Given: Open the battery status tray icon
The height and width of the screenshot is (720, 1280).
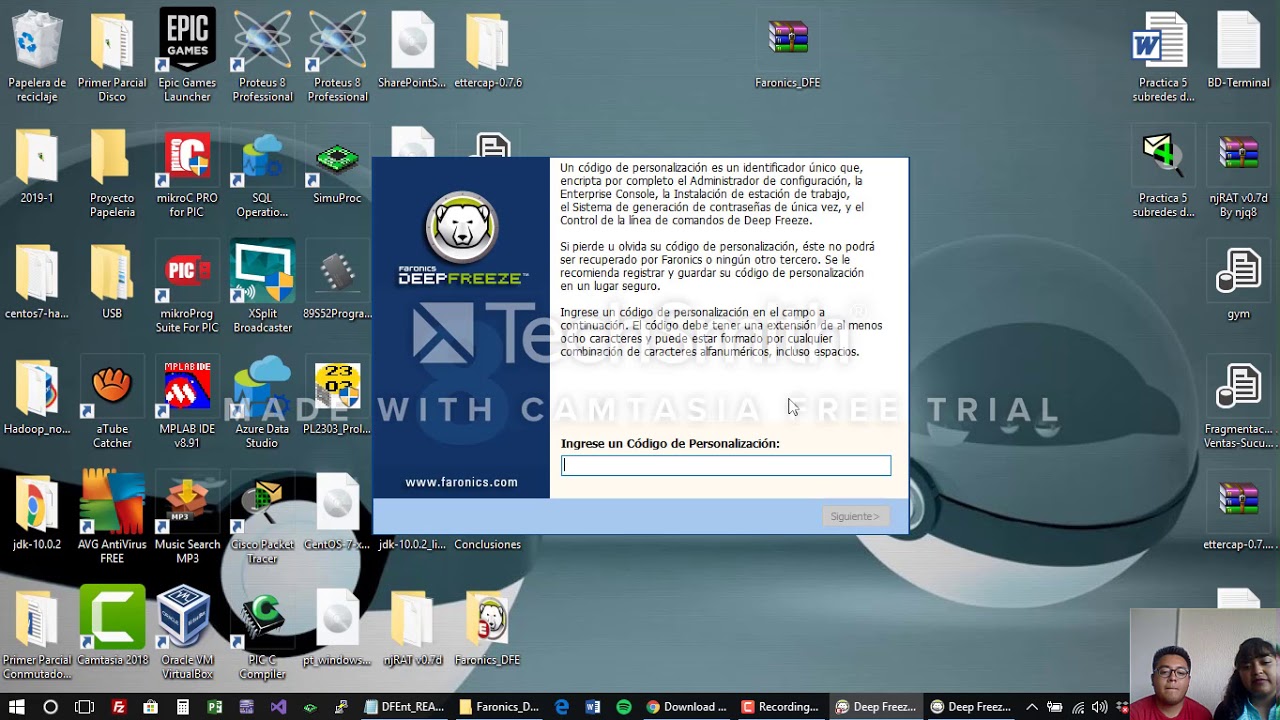Looking at the screenshot, I should coord(1054,707).
